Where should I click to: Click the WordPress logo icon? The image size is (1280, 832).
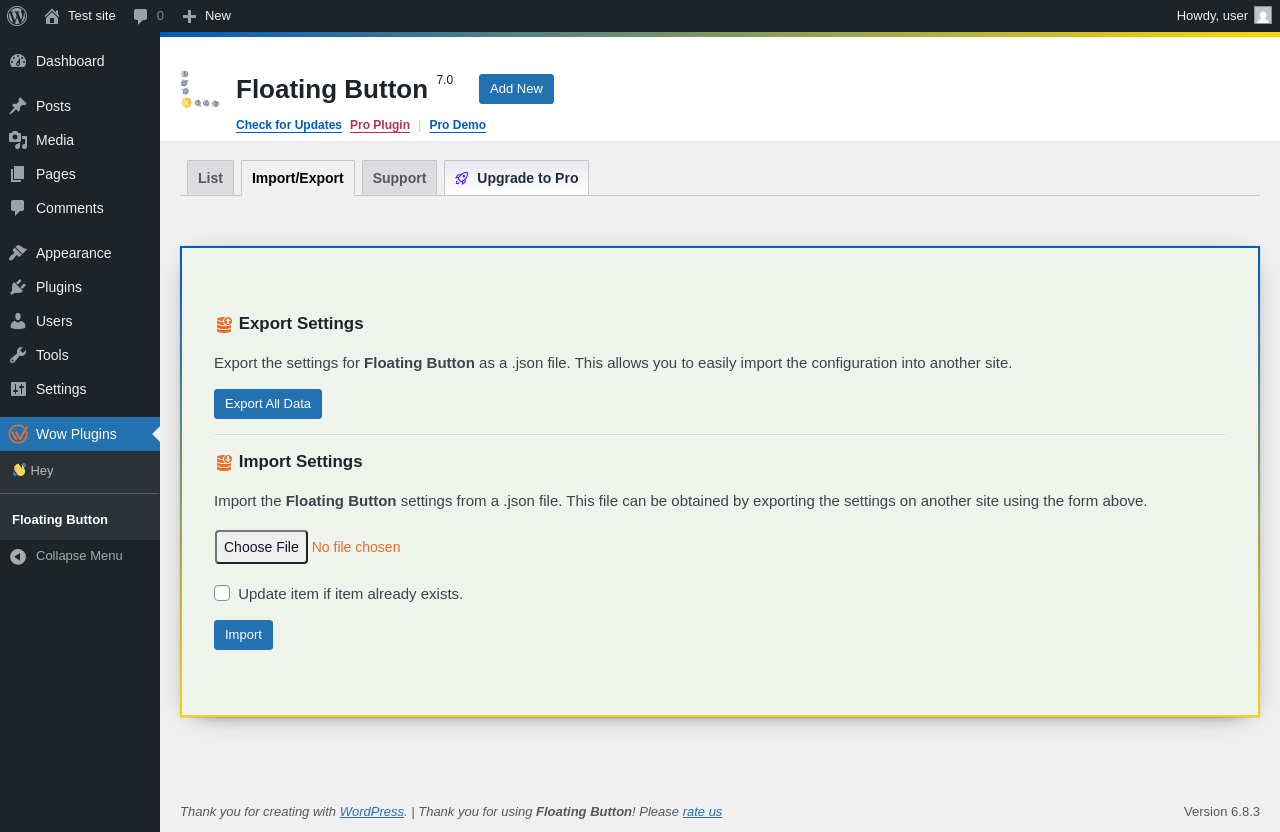coord(17,16)
